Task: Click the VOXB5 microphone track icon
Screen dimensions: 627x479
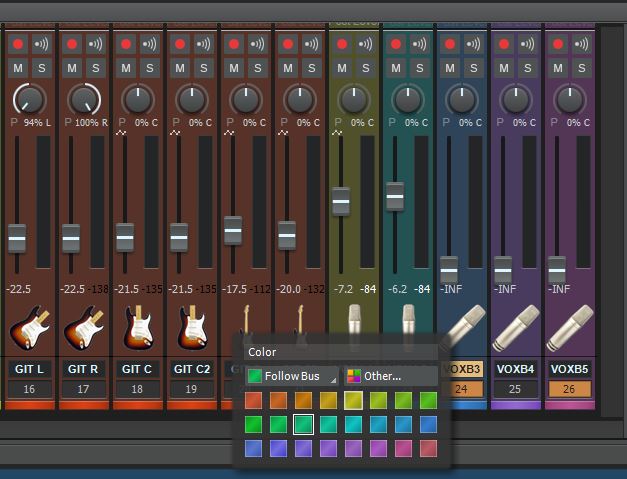Action: [x=570, y=328]
